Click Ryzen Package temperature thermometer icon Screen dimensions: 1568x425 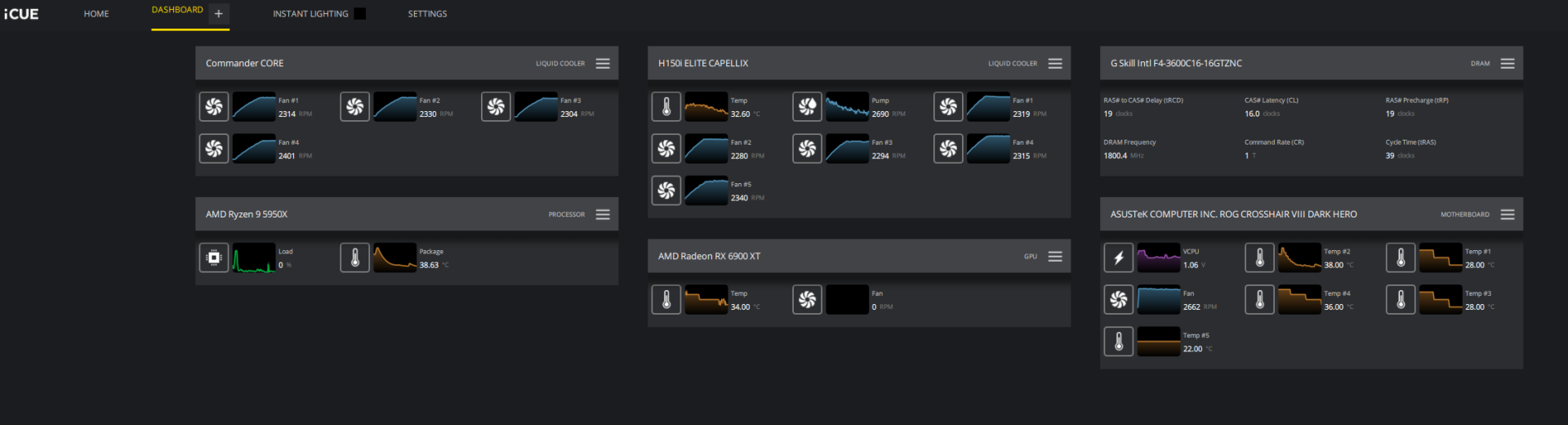coord(354,258)
